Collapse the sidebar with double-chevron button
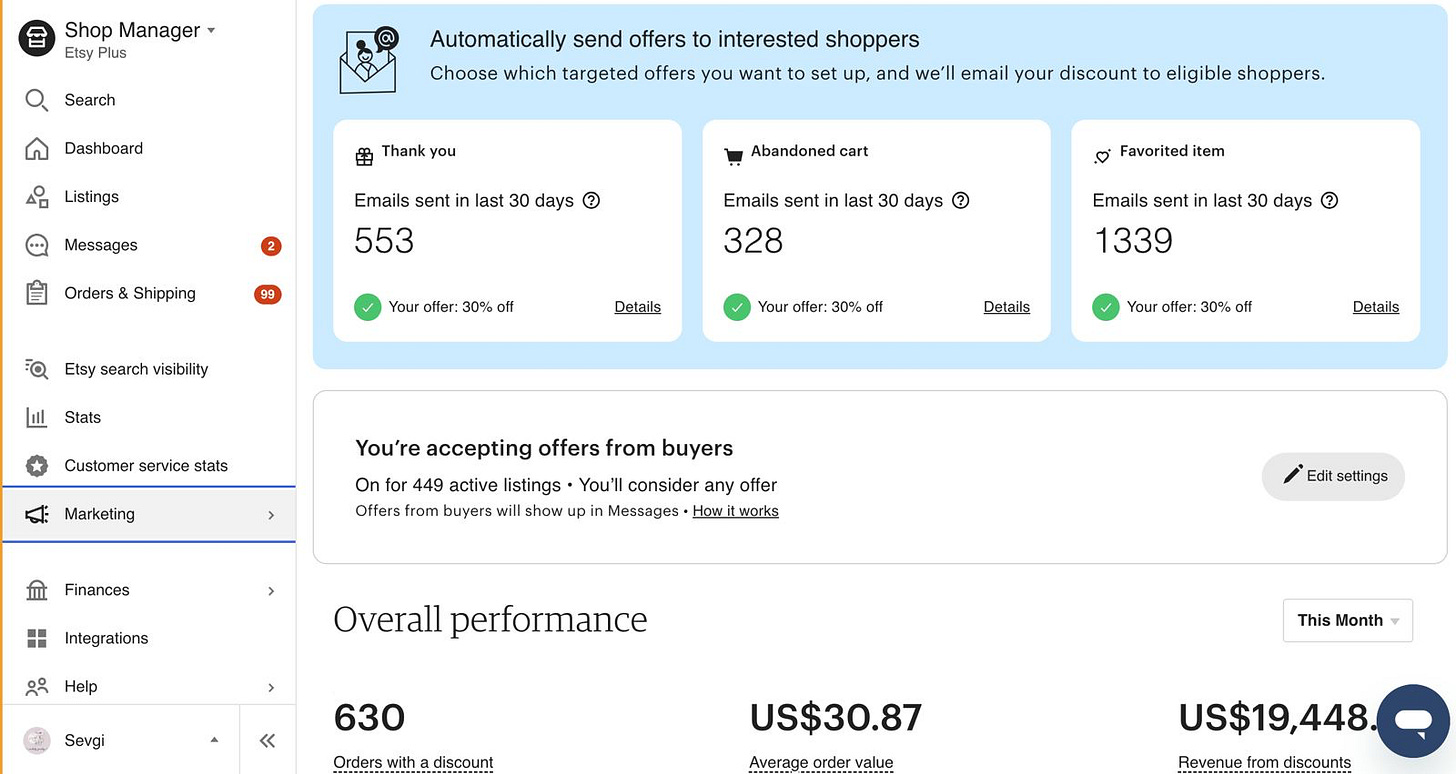 click(267, 741)
